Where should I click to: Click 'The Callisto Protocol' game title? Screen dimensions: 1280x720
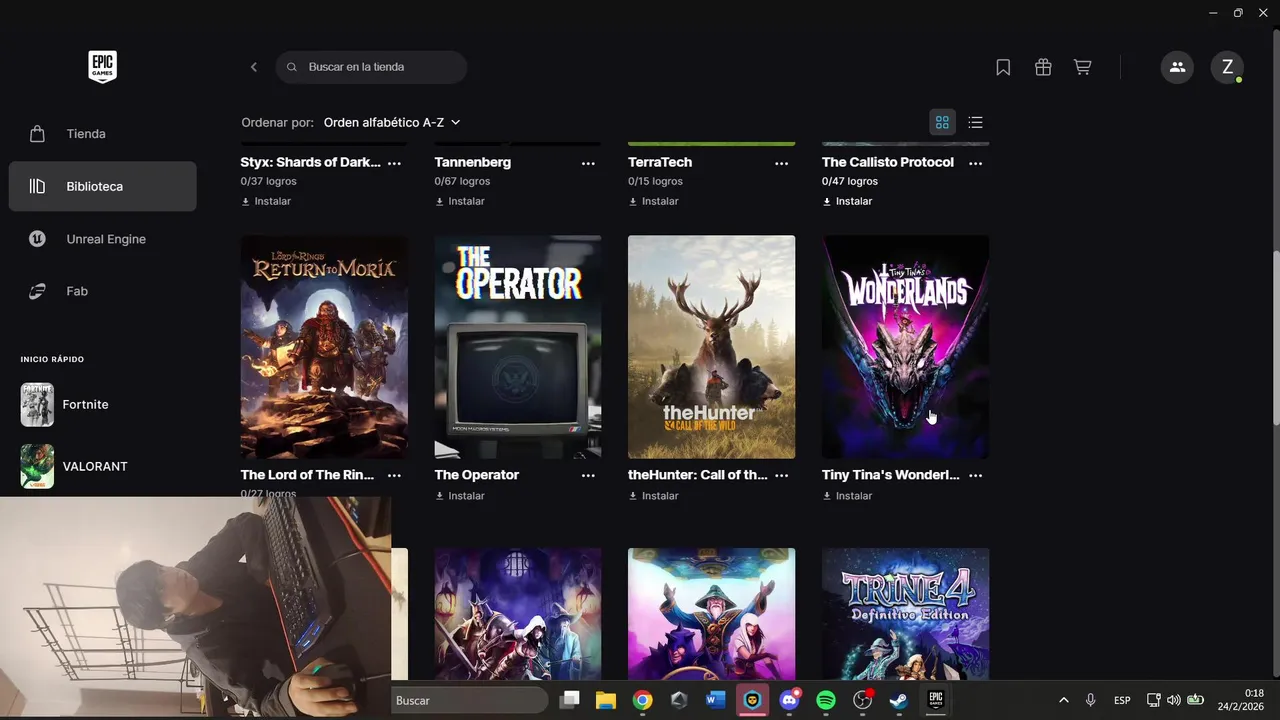click(x=888, y=162)
